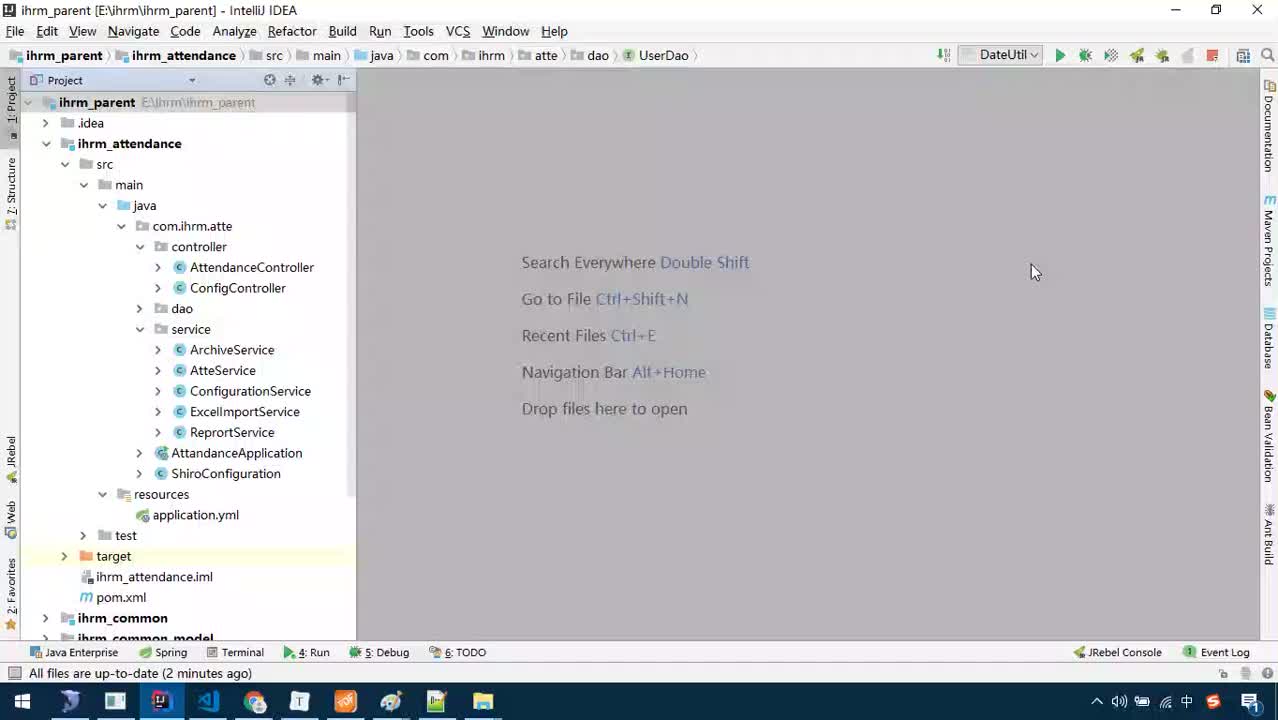This screenshot has width=1278, height=720.
Task: Start debugging with the green bug icon
Action: click(x=1085, y=56)
